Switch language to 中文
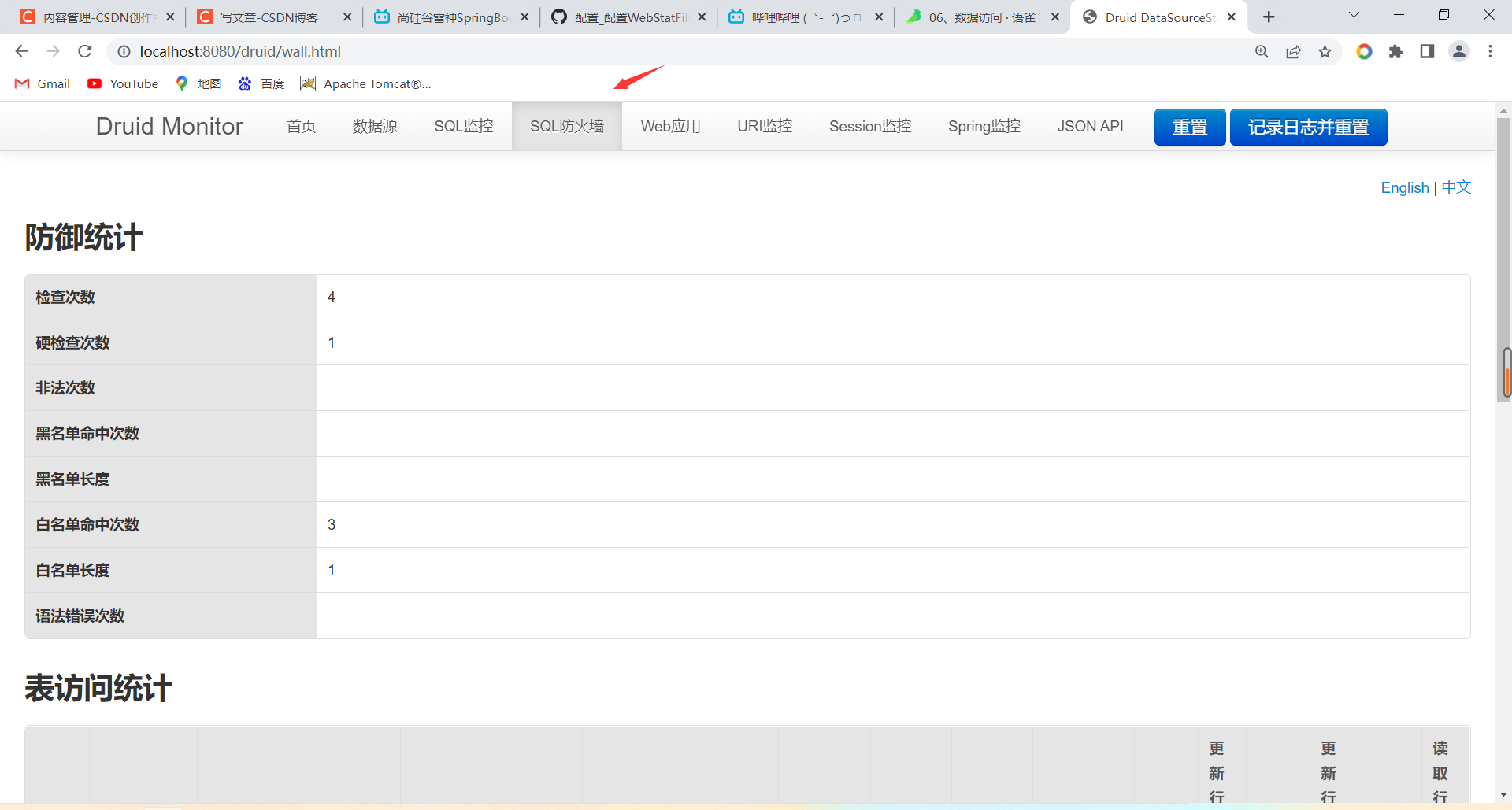Screen dimensions: 1512x810 click(1456, 187)
